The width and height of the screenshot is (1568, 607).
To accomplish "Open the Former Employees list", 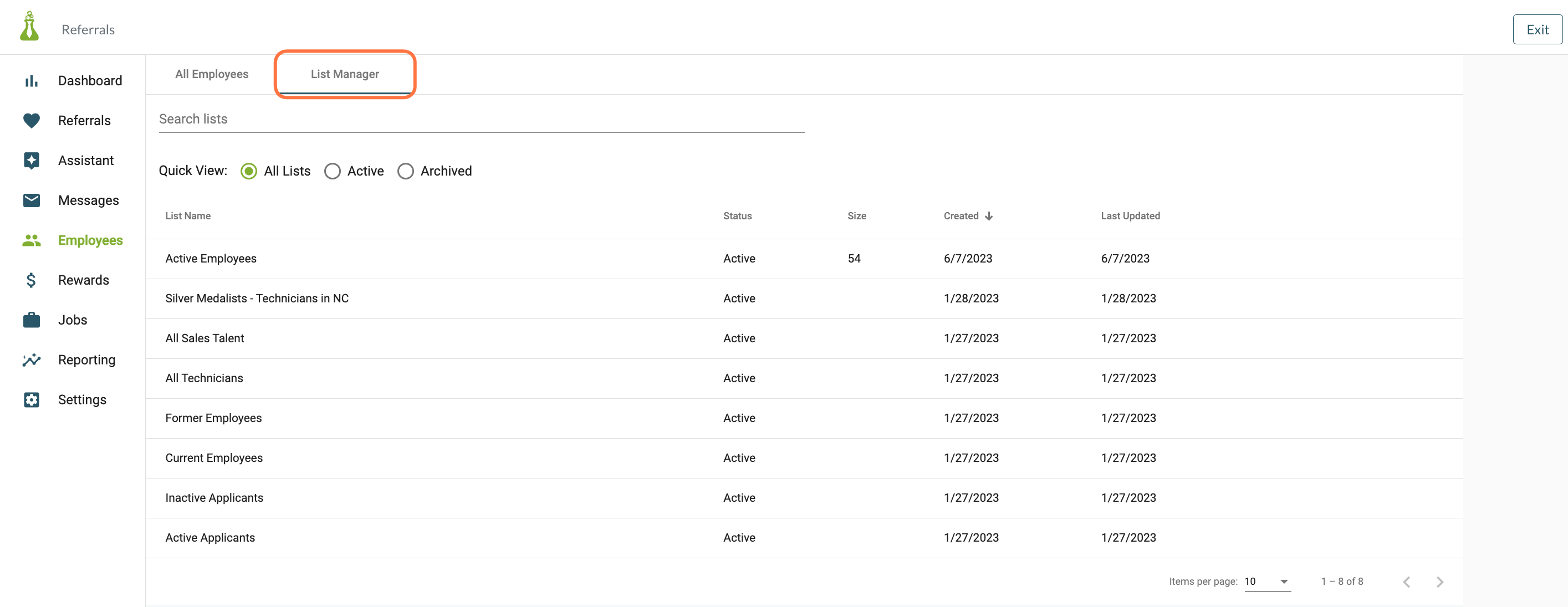I will 213,418.
